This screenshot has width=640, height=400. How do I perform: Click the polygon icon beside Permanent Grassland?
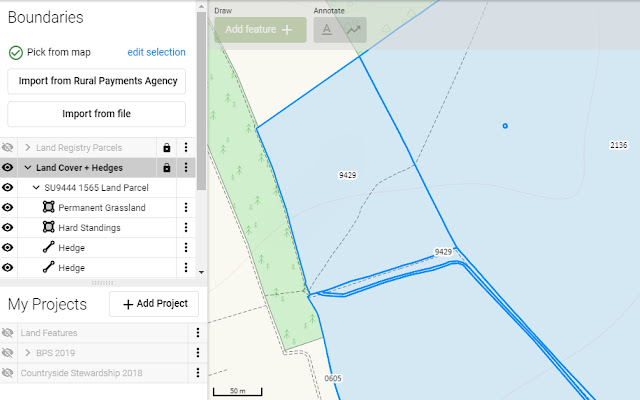(x=49, y=207)
